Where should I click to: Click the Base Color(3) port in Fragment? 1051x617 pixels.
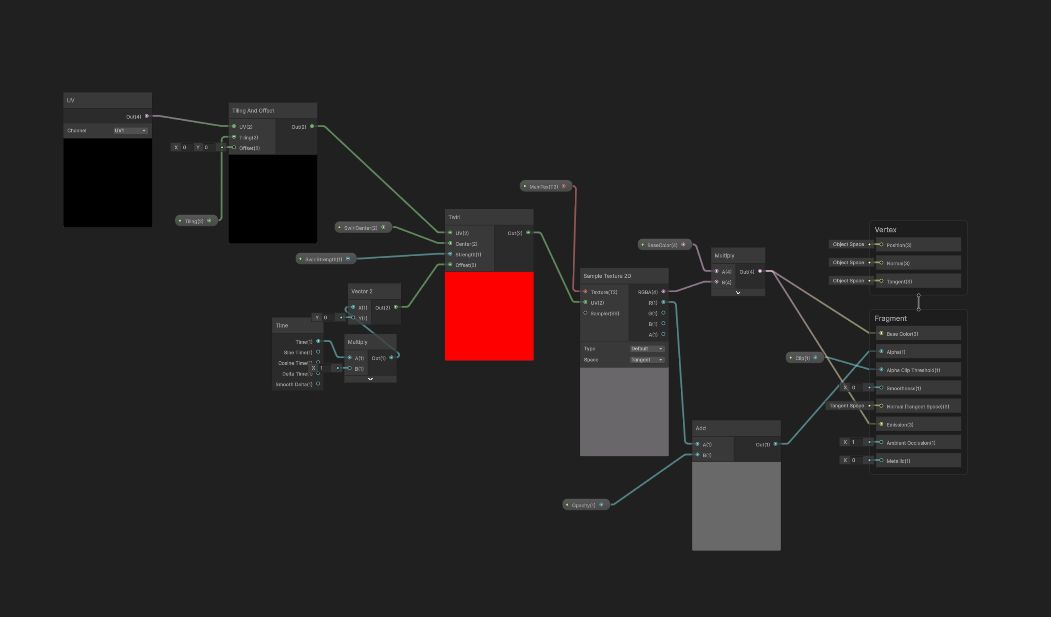[880, 334]
